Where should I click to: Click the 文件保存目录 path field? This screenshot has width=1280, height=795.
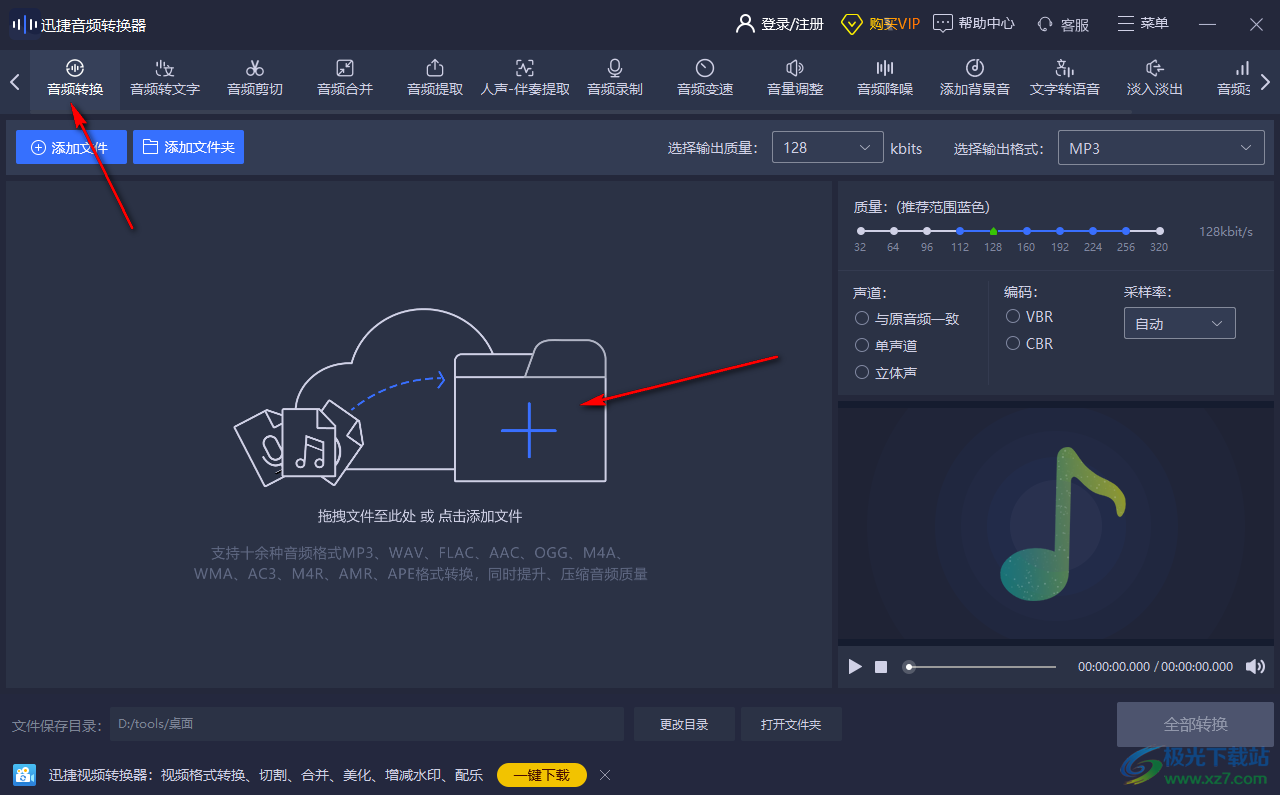click(x=367, y=724)
